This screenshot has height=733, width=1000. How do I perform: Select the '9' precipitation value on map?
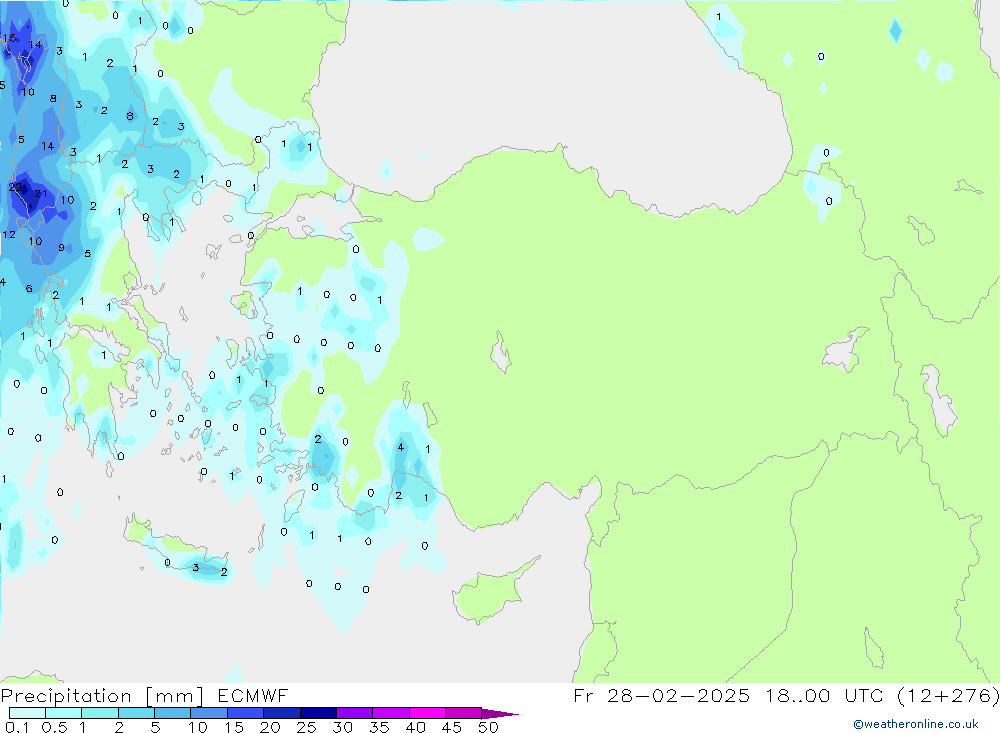pos(61,248)
